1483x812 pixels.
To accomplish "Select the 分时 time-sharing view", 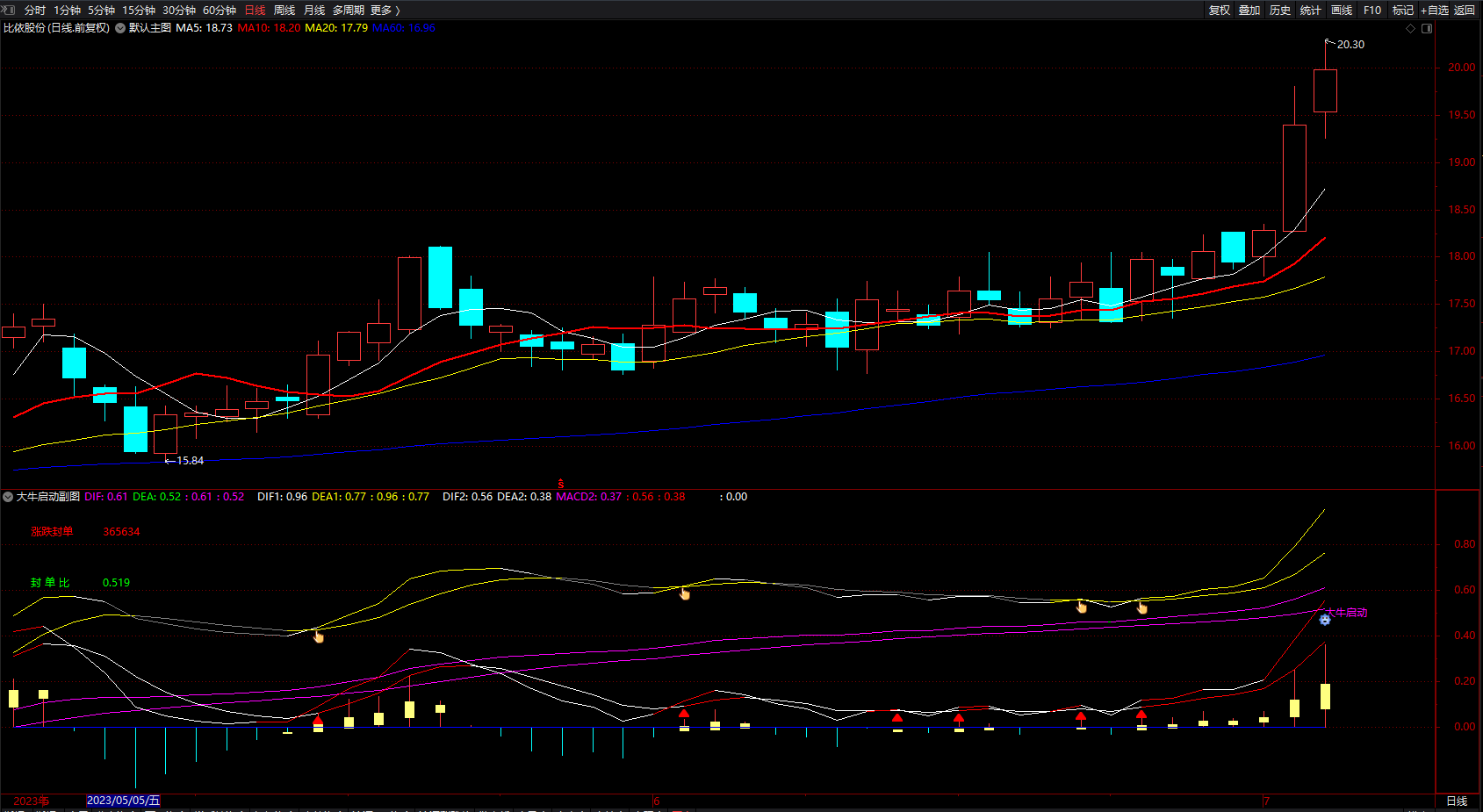I will click(35, 11).
